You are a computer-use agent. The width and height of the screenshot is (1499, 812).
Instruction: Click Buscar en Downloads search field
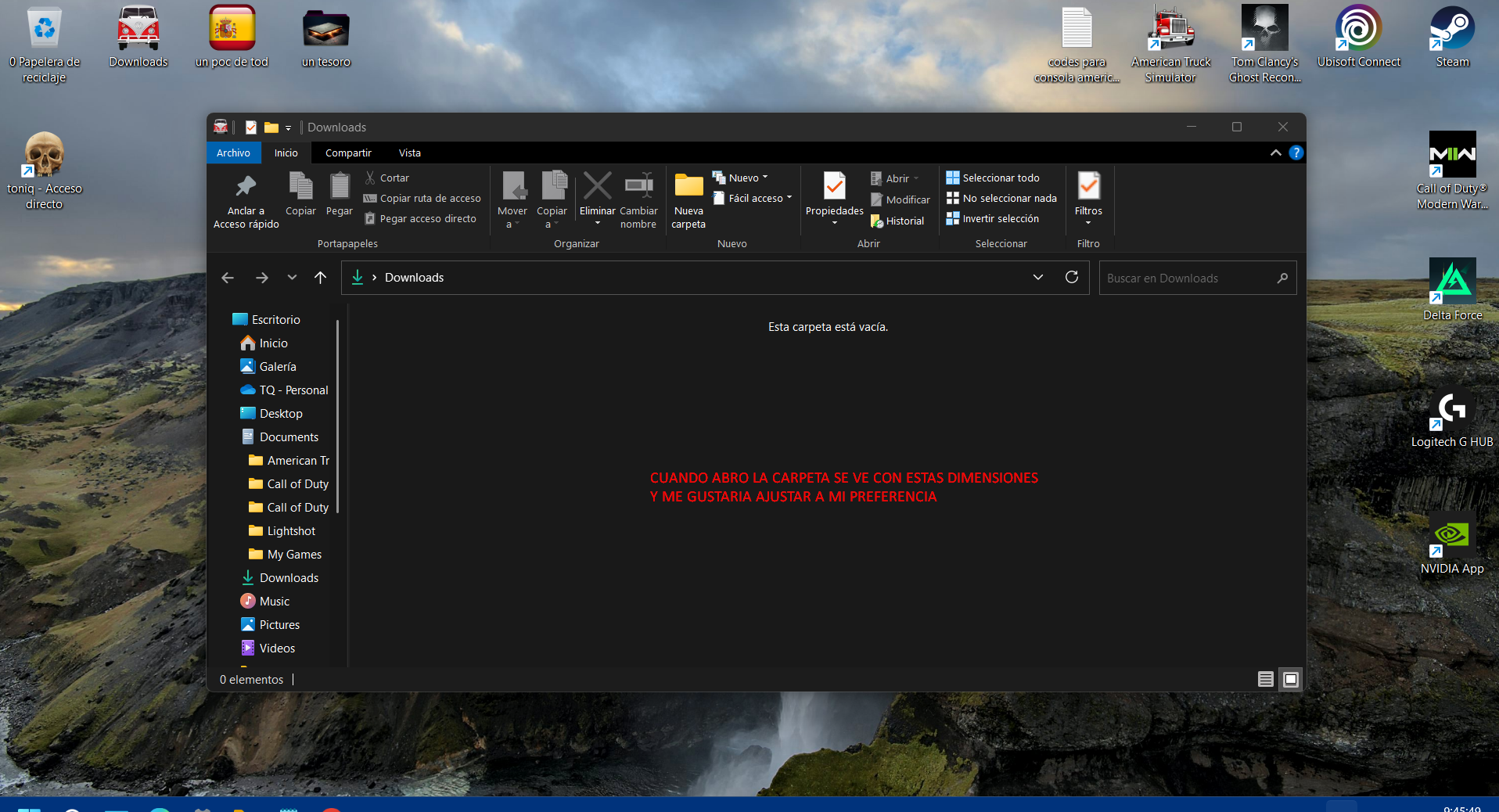(1197, 278)
